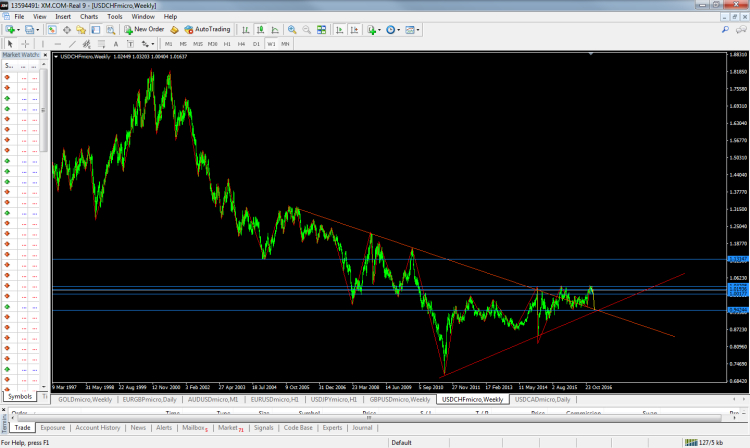Image resolution: width=750 pixels, height=448 pixels.
Task: Open the Charts menu
Action: click(89, 16)
